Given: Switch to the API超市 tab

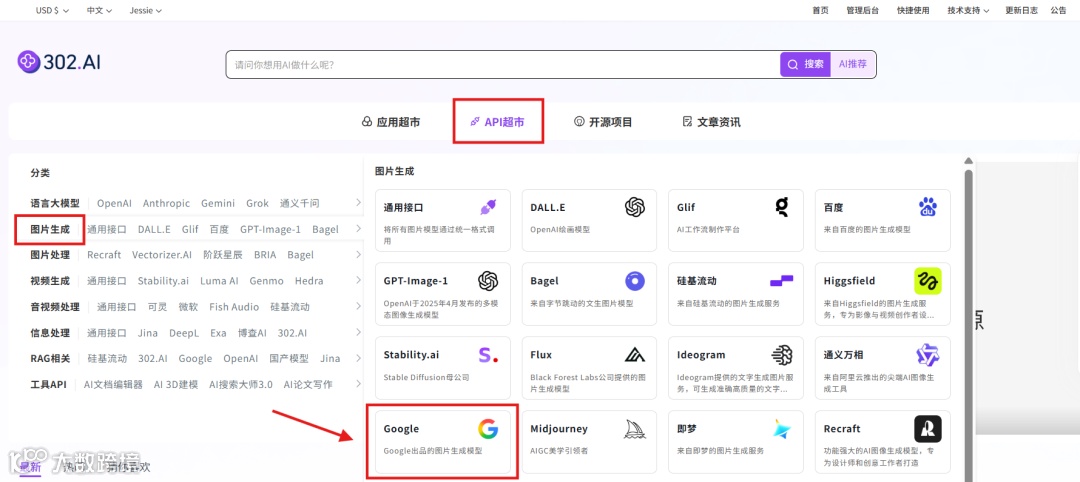Looking at the screenshot, I should [497, 122].
